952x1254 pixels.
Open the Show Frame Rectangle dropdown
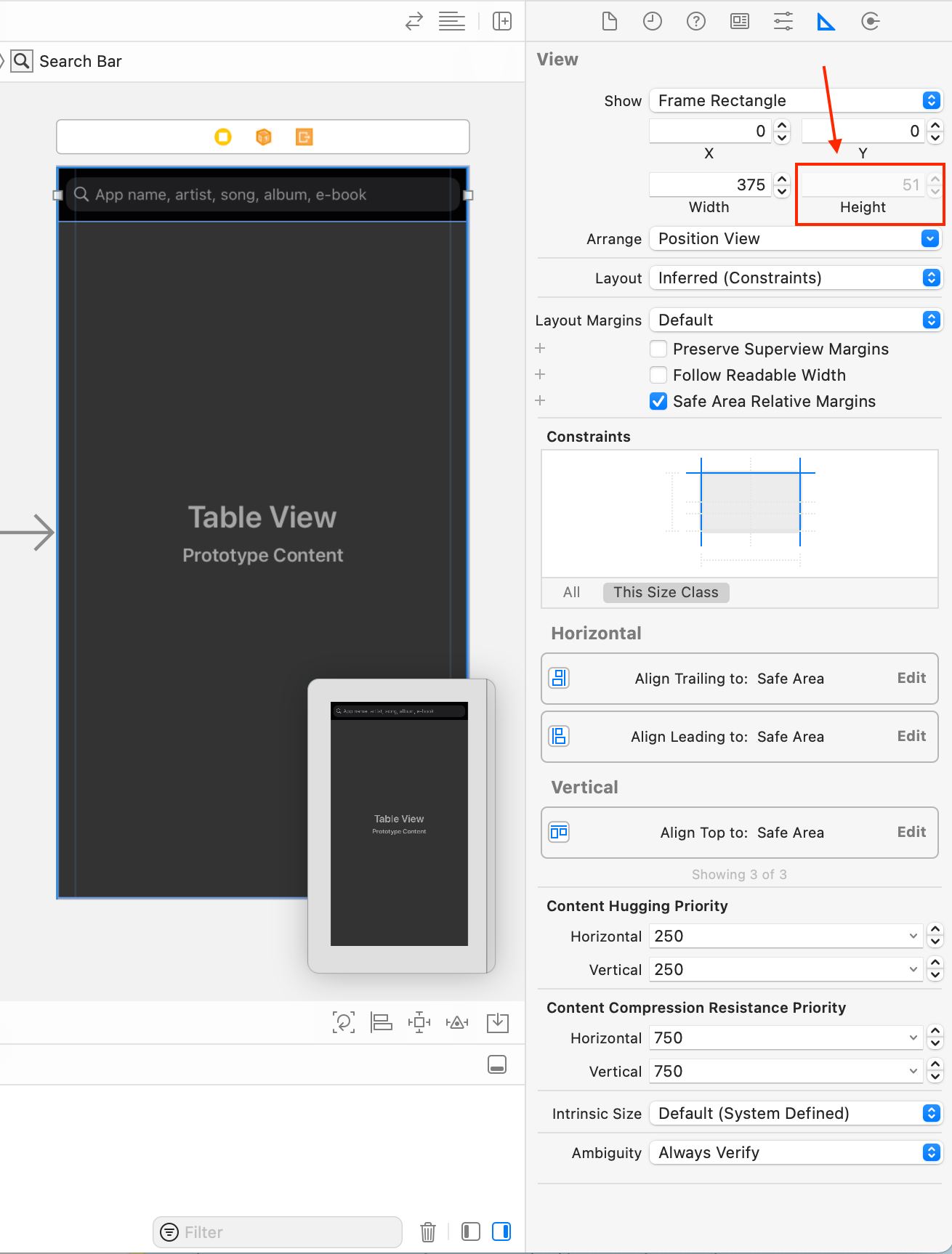click(x=795, y=101)
